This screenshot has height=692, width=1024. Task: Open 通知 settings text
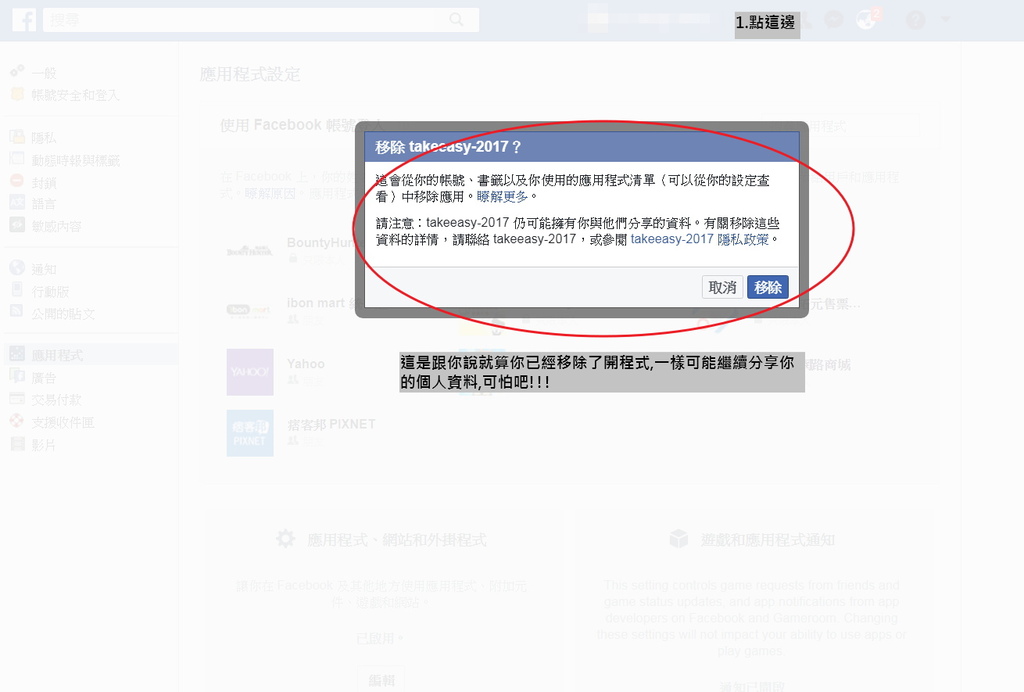44,270
